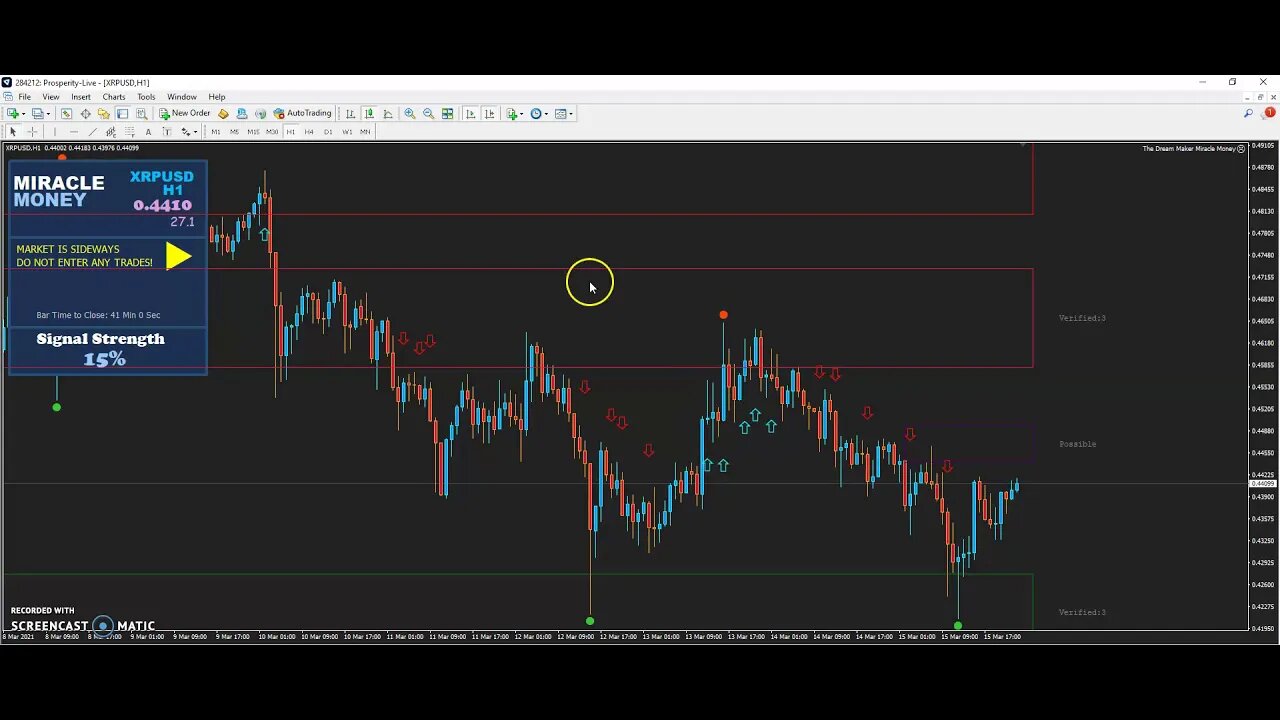Expand the Templates dropdown arrow
Image resolution: width=1280 pixels, height=720 pixels.
click(571, 113)
